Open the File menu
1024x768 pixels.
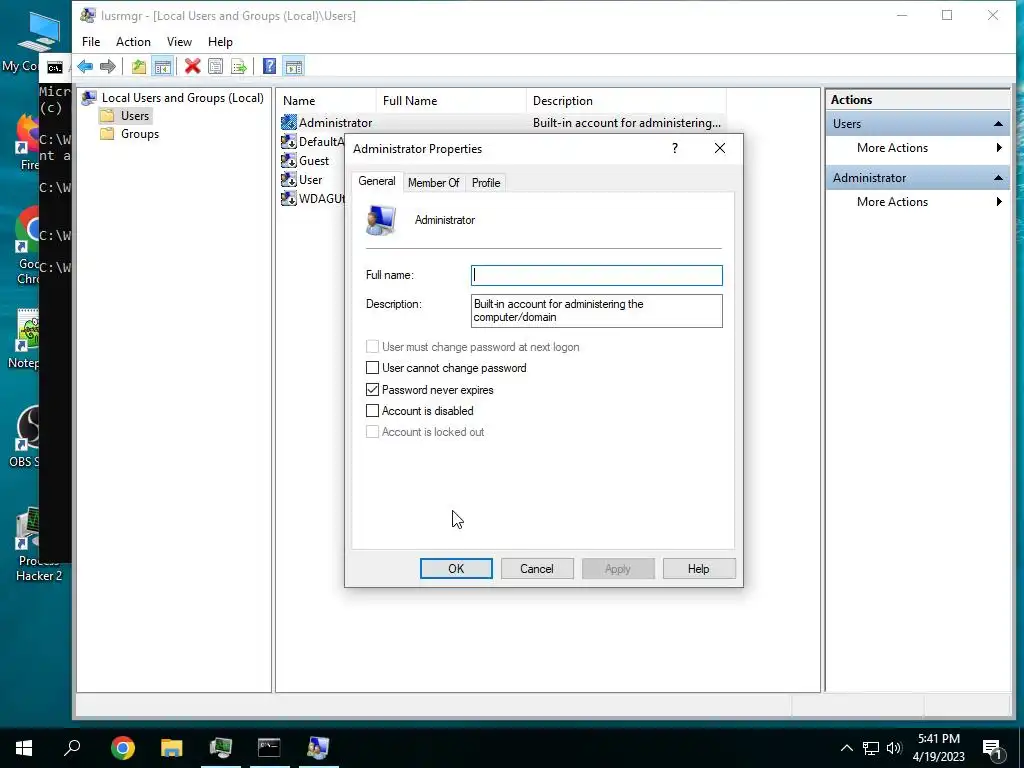click(x=91, y=42)
